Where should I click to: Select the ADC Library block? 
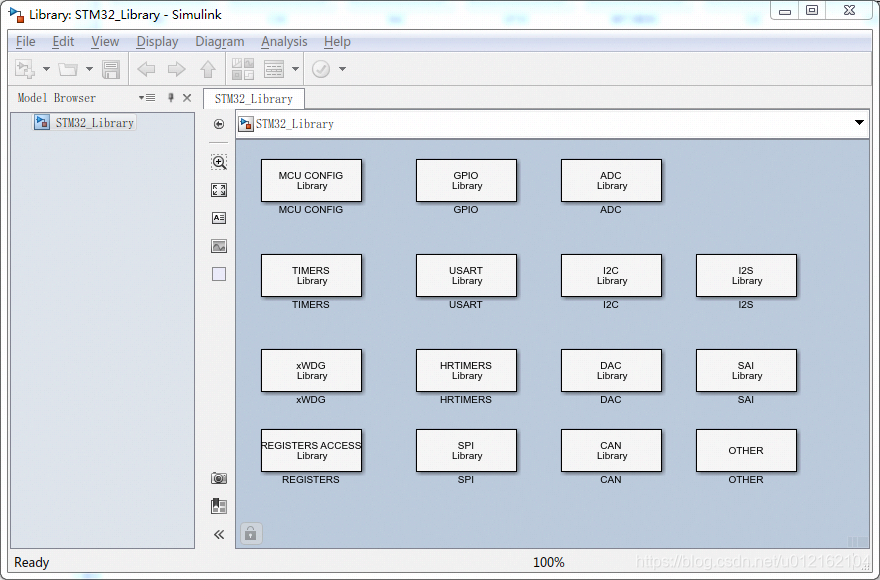click(611, 180)
